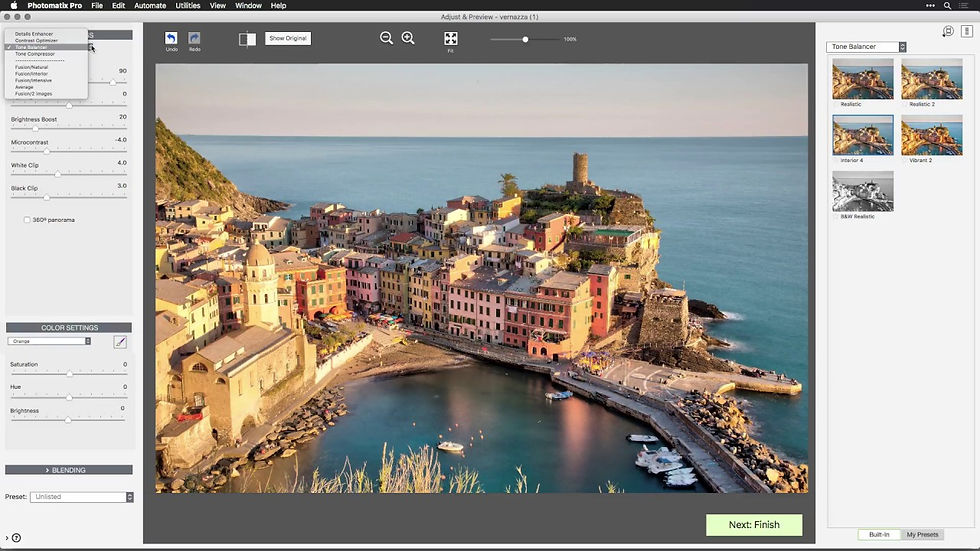Image resolution: width=980 pixels, height=551 pixels.
Task: Choose Tone Compressor from the method list
Action: point(35,54)
